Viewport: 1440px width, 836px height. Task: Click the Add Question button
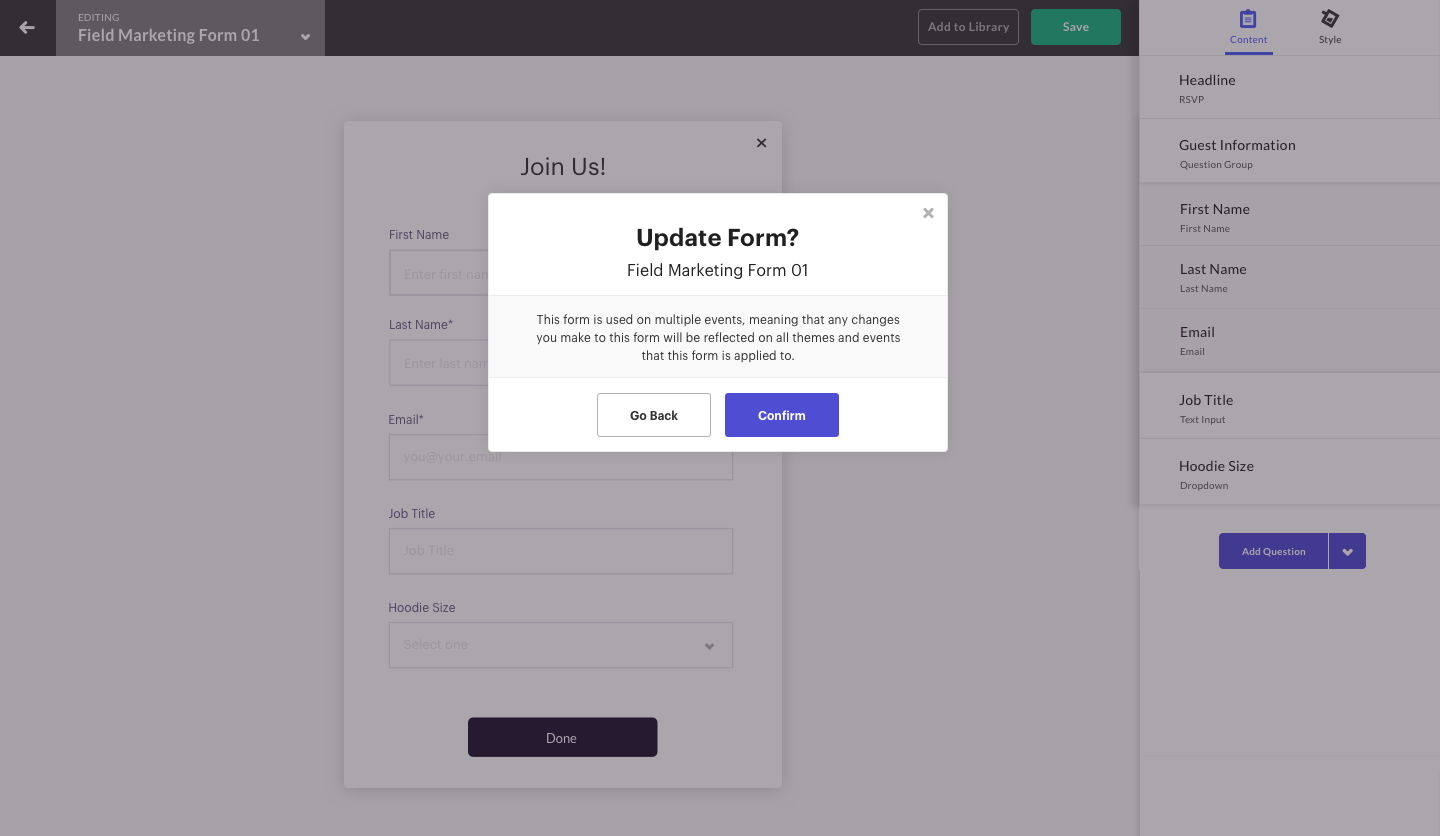[1273, 551]
